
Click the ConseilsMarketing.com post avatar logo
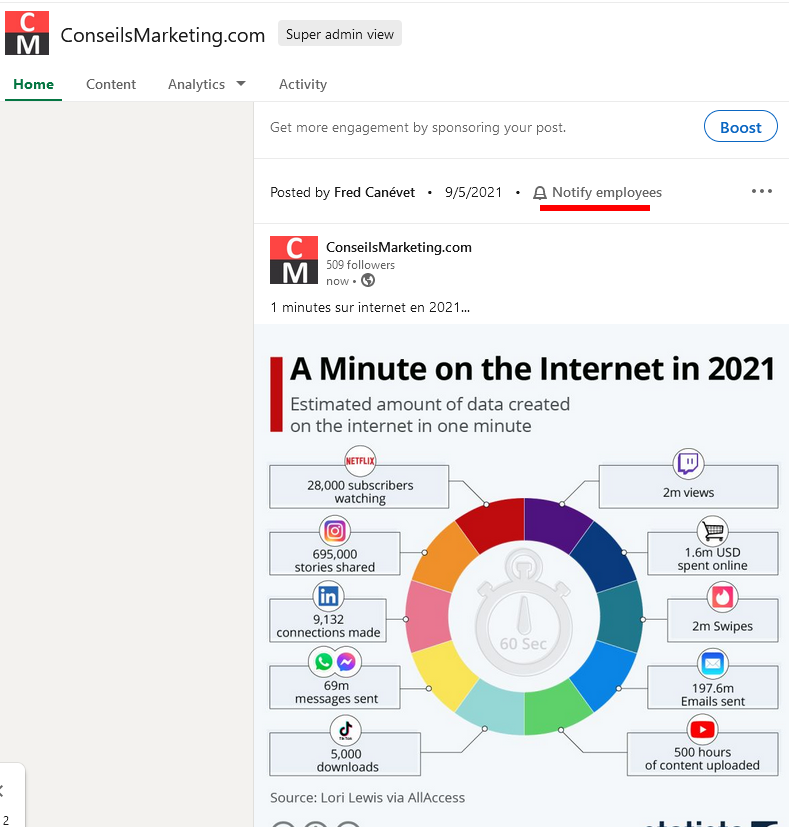[x=294, y=260]
